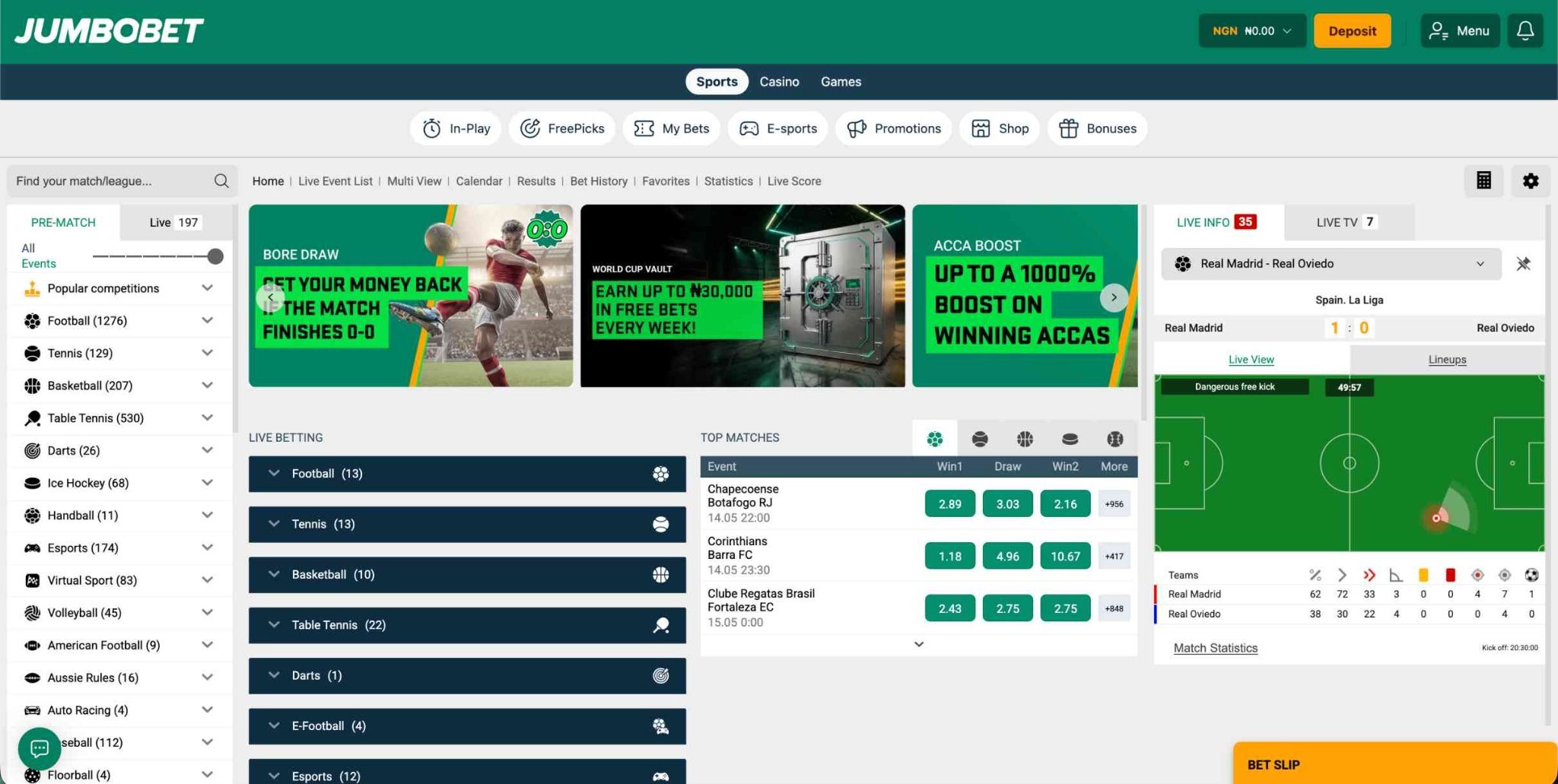Expand Virtual Sport (83) in sidebar
The image size is (1558, 784).
click(x=207, y=580)
